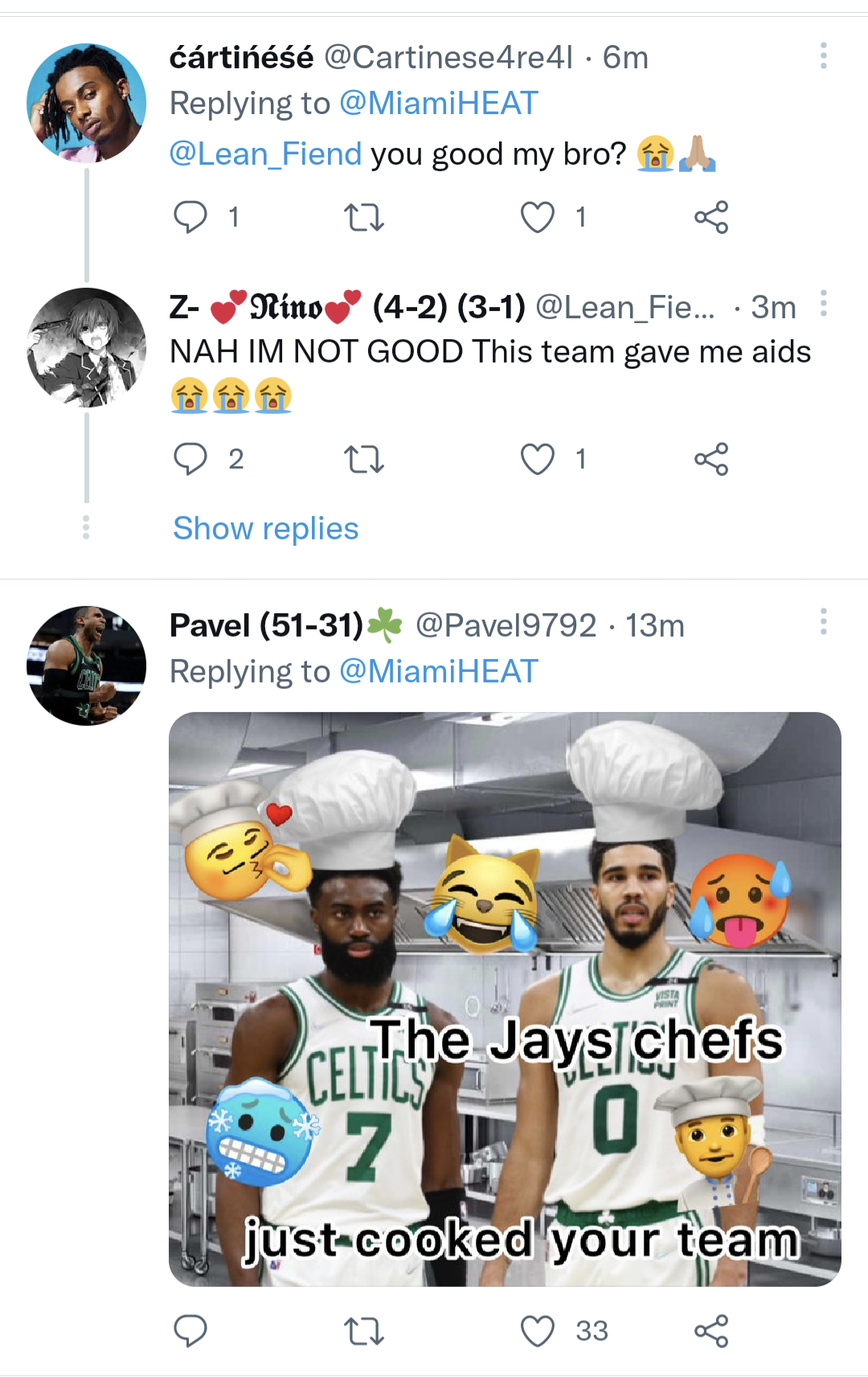Retweet Pavel's Celtics meme tweet
This screenshot has height=1377, width=868.
(x=363, y=1331)
